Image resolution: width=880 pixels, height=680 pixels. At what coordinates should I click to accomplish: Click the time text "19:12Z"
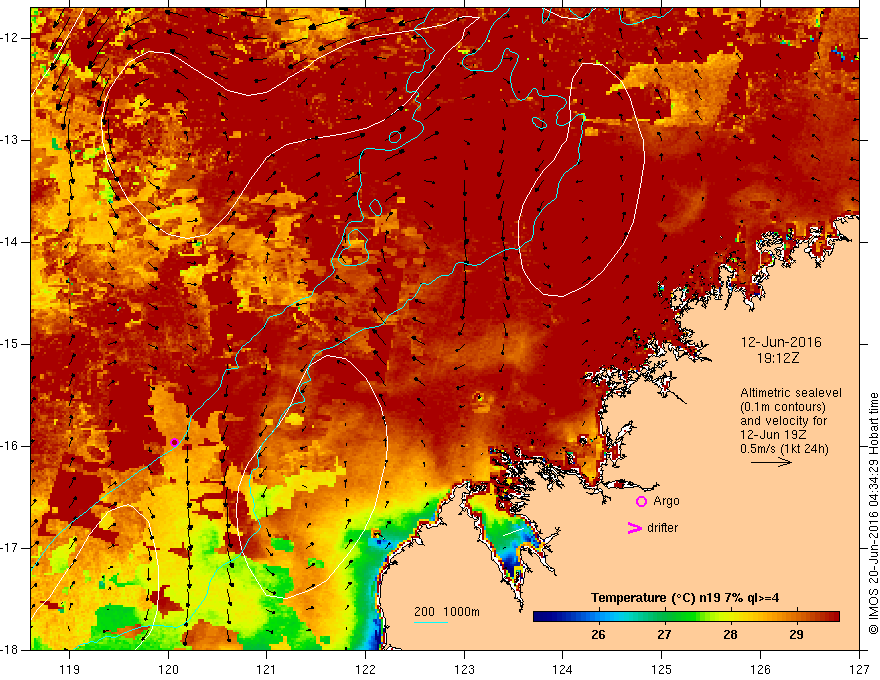point(778,358)
